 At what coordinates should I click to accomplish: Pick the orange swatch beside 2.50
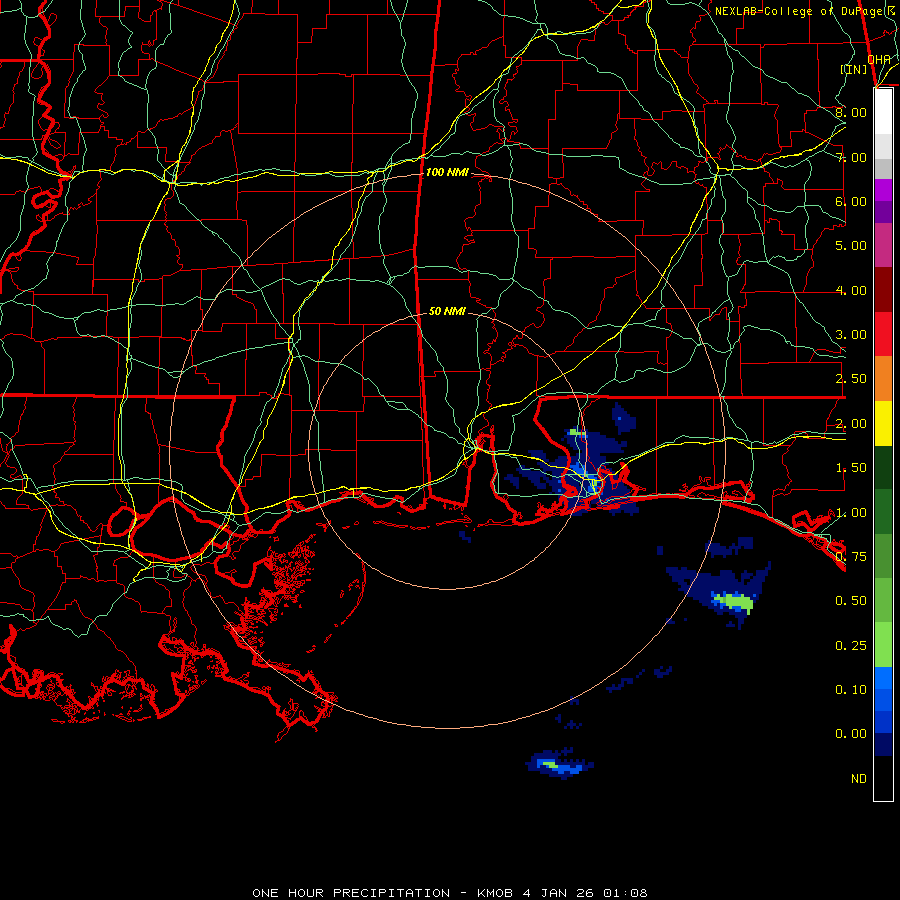(x=883, y=379)
